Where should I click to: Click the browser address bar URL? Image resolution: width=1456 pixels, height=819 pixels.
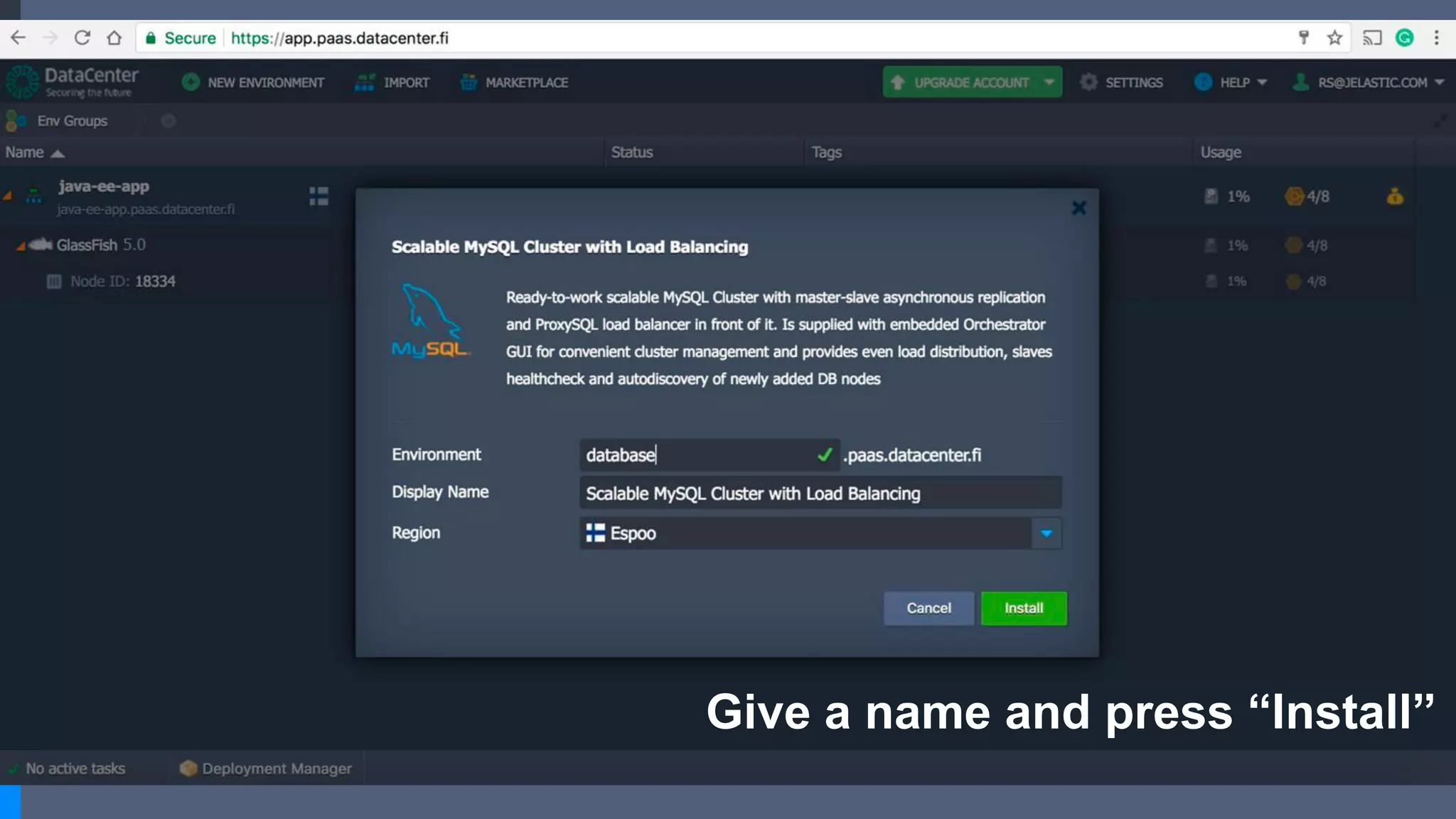[340, 38]
